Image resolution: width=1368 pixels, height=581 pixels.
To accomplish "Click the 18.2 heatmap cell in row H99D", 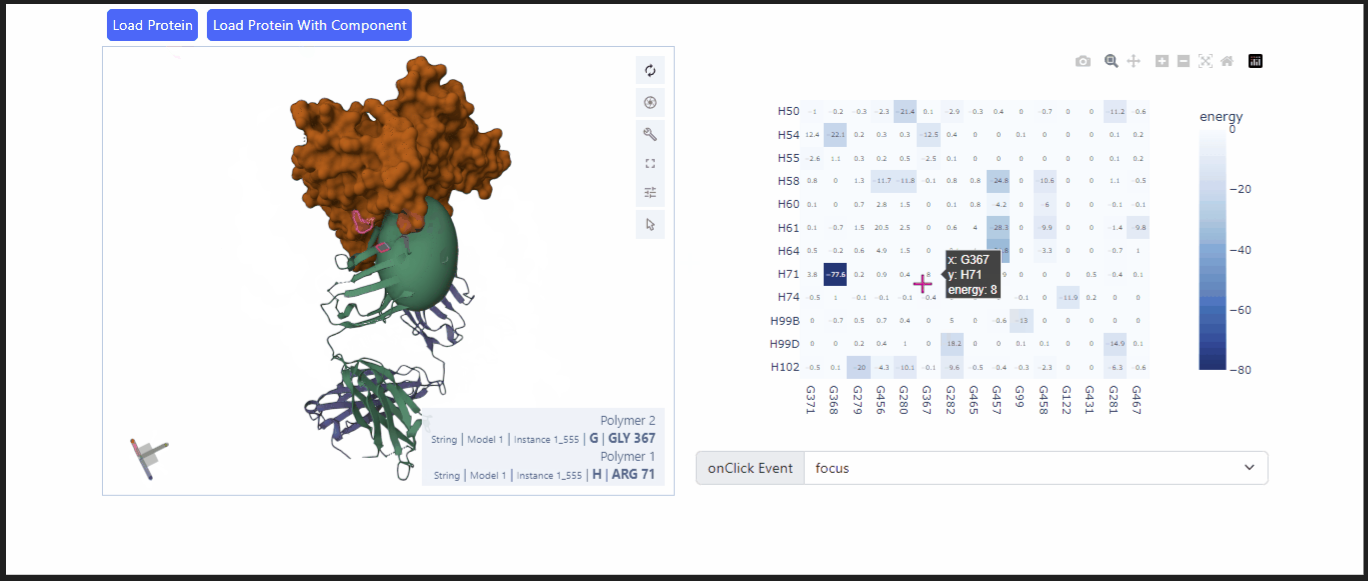I will 952,344.
